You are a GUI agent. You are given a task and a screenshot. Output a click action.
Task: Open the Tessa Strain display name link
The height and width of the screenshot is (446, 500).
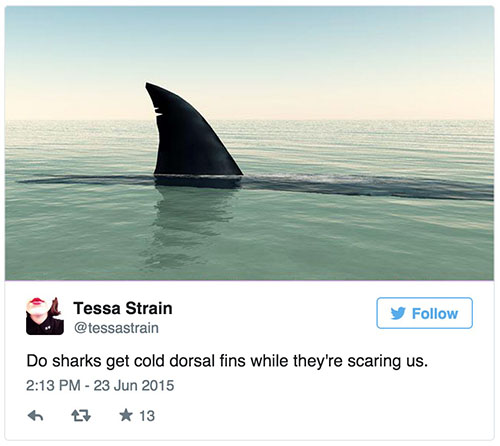[123, 308]
